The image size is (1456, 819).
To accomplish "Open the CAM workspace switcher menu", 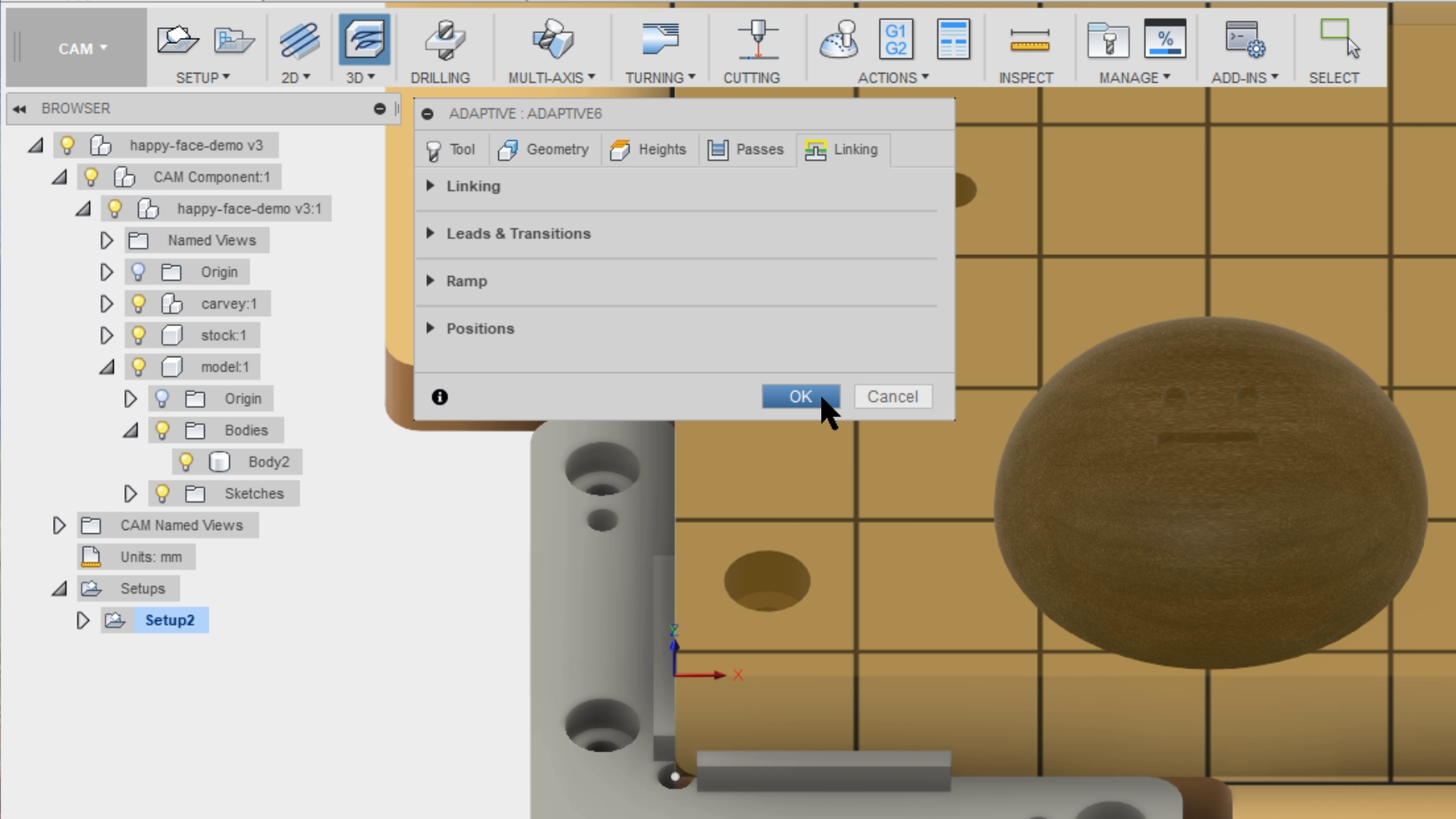I will coord(82,48).
